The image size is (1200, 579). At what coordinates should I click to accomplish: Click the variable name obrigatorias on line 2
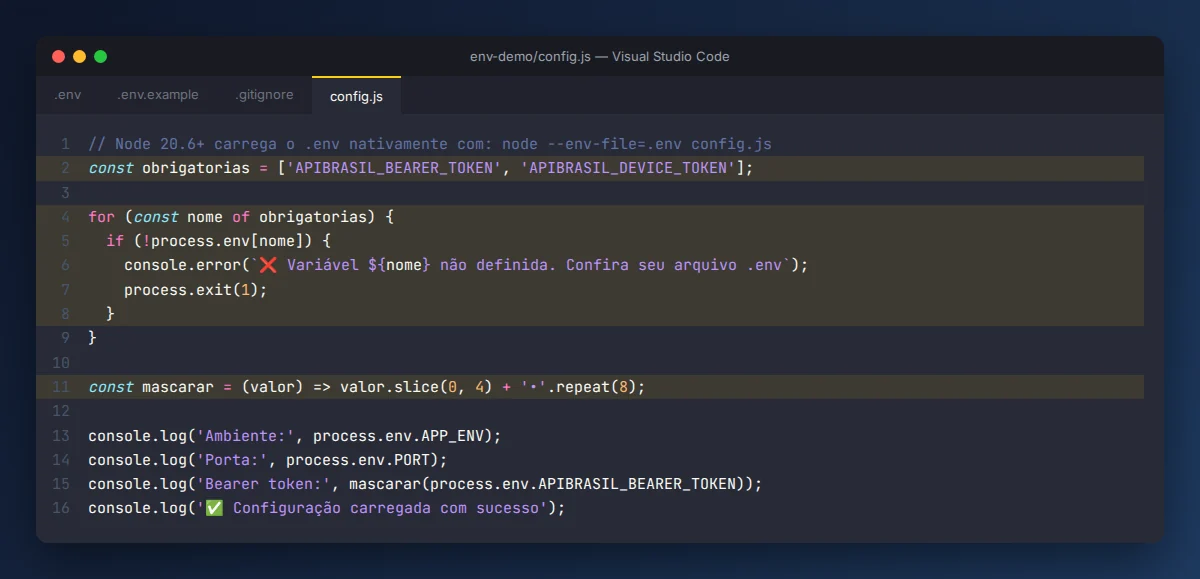(196, 168)
